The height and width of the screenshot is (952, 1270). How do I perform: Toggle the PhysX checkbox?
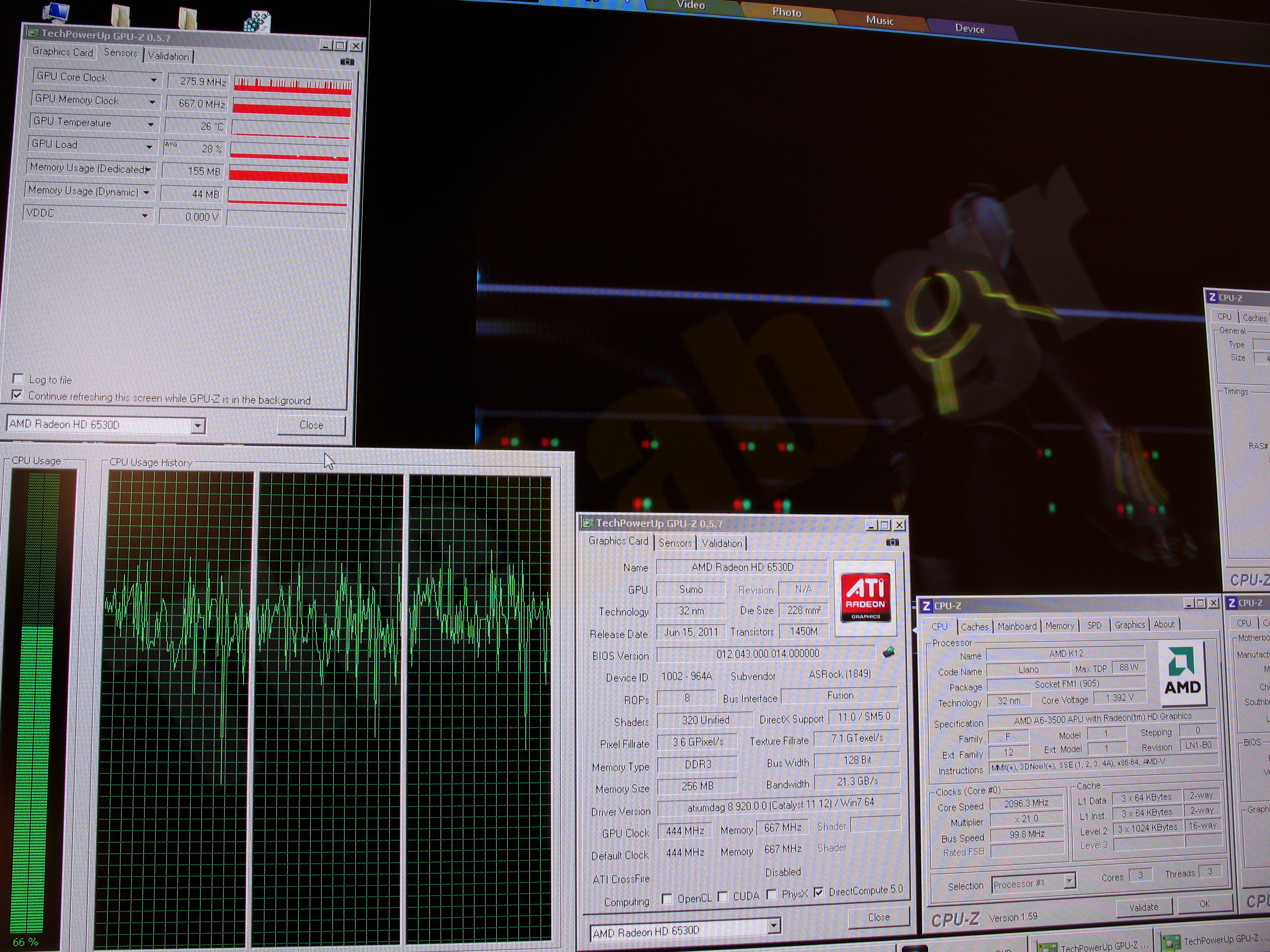772,894
